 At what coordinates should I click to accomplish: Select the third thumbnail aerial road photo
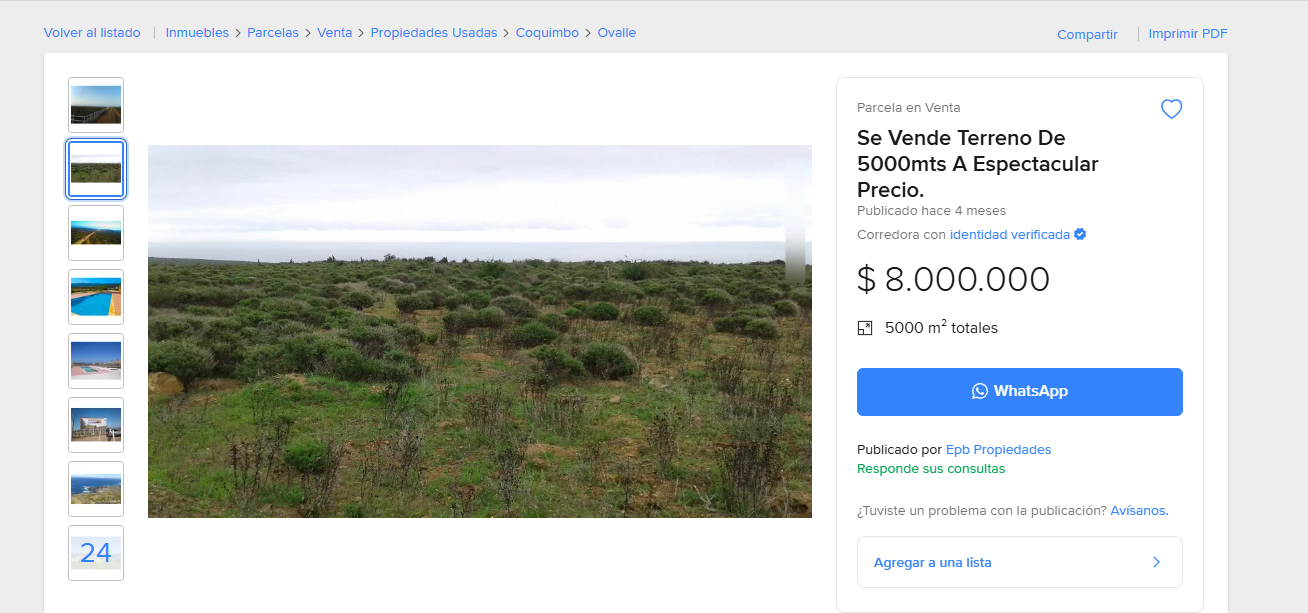point(96,233)
